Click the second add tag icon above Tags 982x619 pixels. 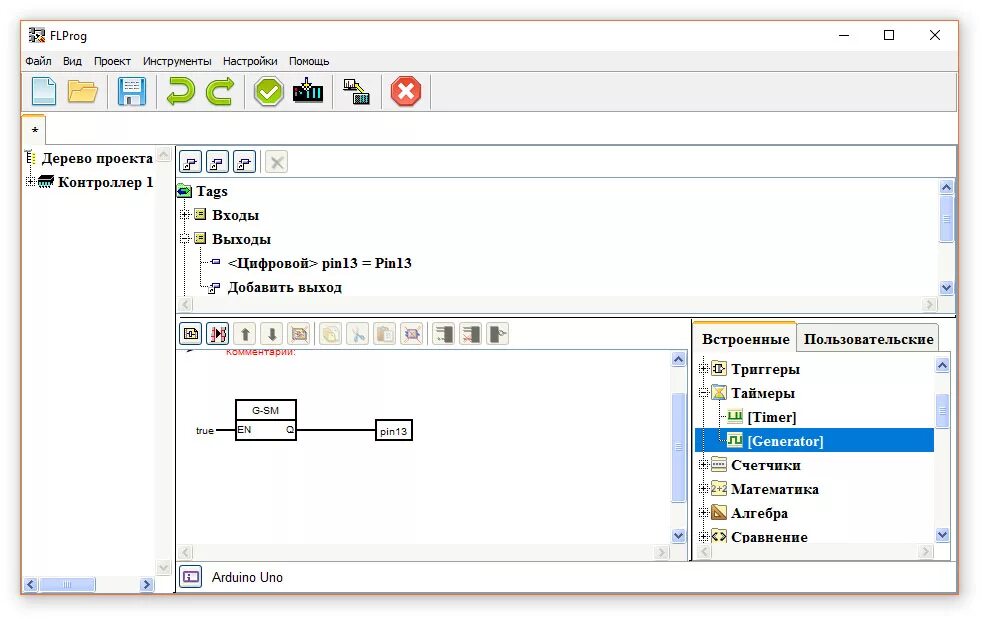click(217, 162)
